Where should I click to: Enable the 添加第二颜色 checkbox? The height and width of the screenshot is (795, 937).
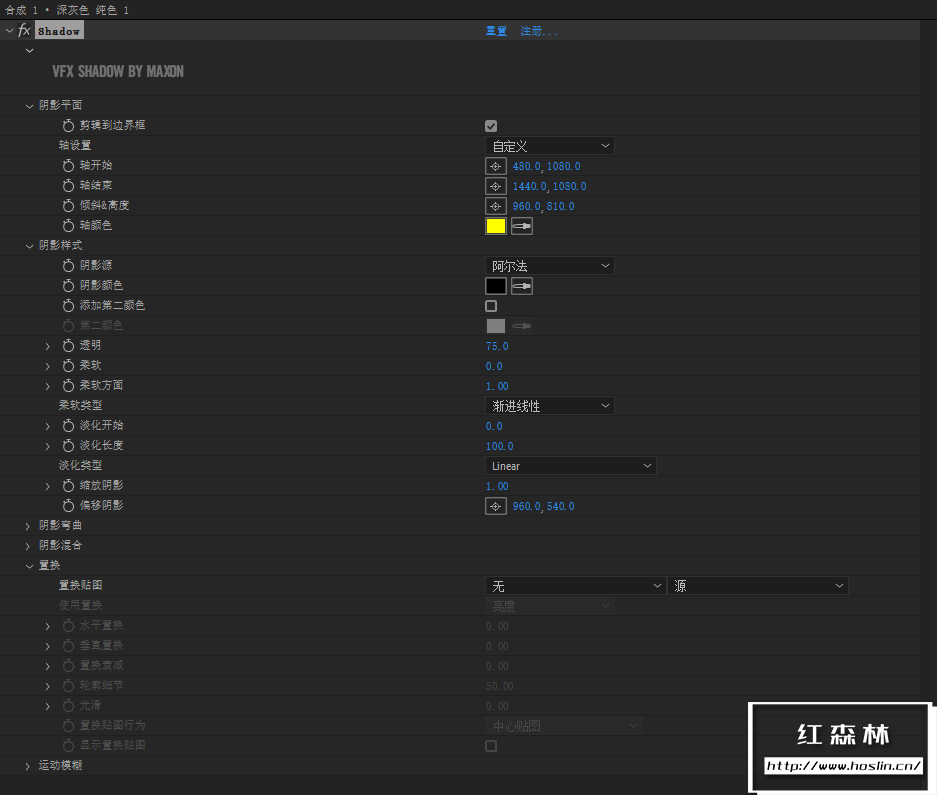click(x=490, y=306)
